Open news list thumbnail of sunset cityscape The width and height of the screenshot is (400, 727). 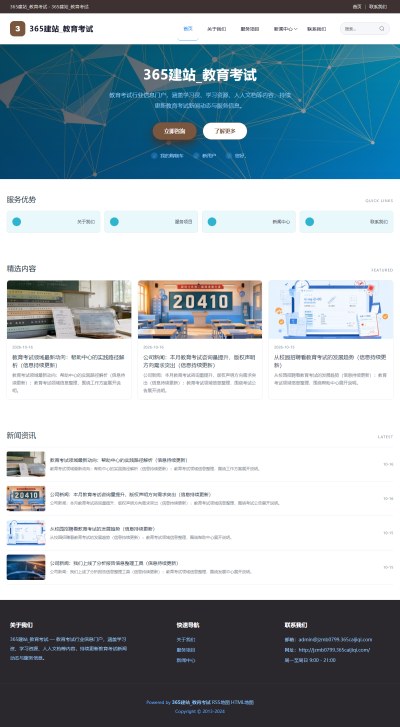coord(26,567)
